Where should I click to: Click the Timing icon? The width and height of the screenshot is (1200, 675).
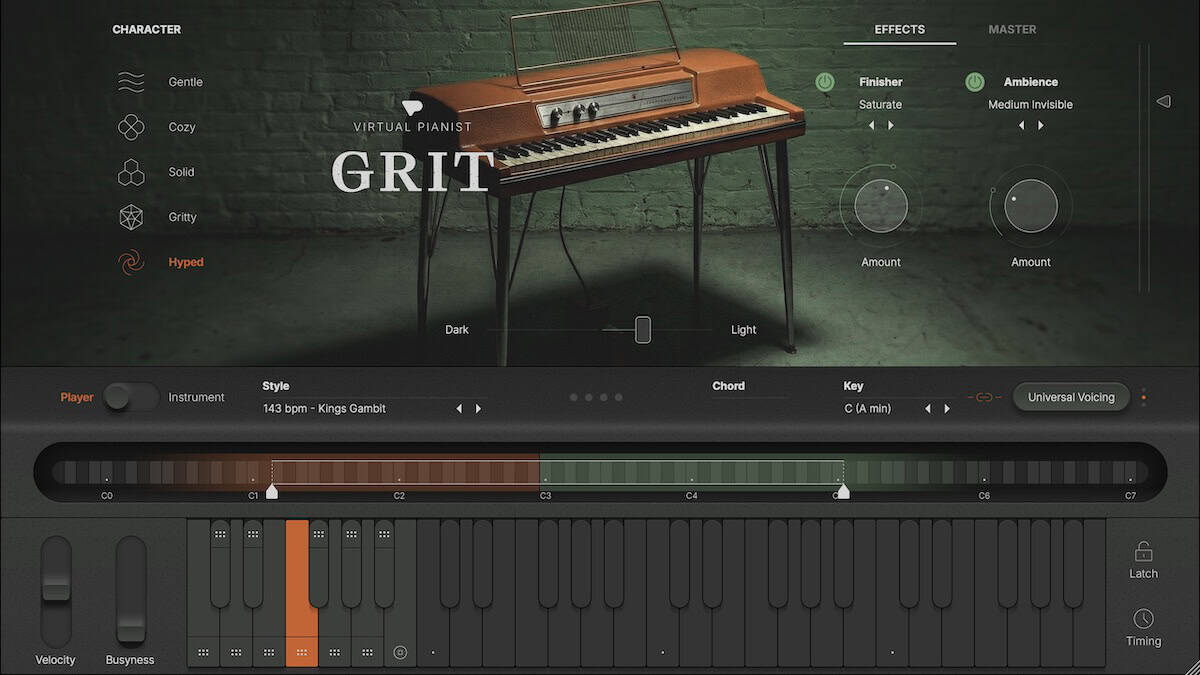pyautogui.click(x=1143, y=617)
